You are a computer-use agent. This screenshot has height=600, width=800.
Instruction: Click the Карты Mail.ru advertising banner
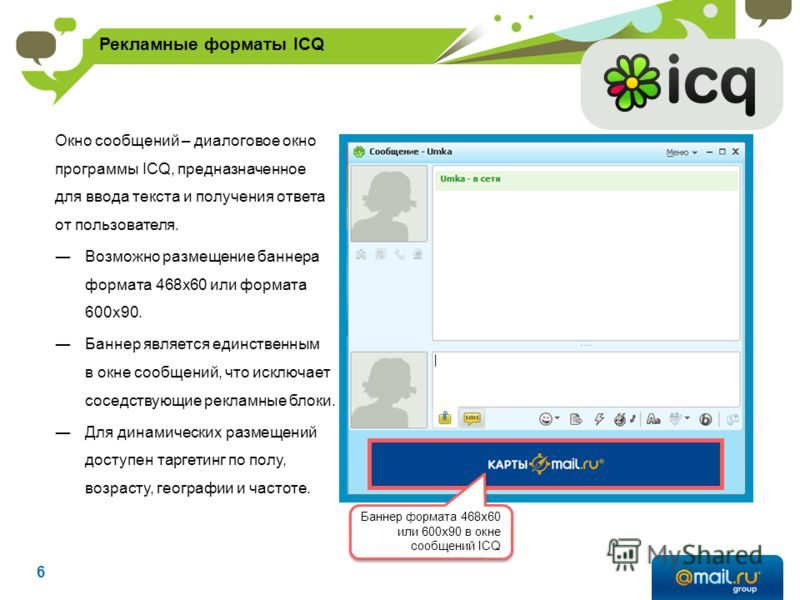click(x=545, y=464)
